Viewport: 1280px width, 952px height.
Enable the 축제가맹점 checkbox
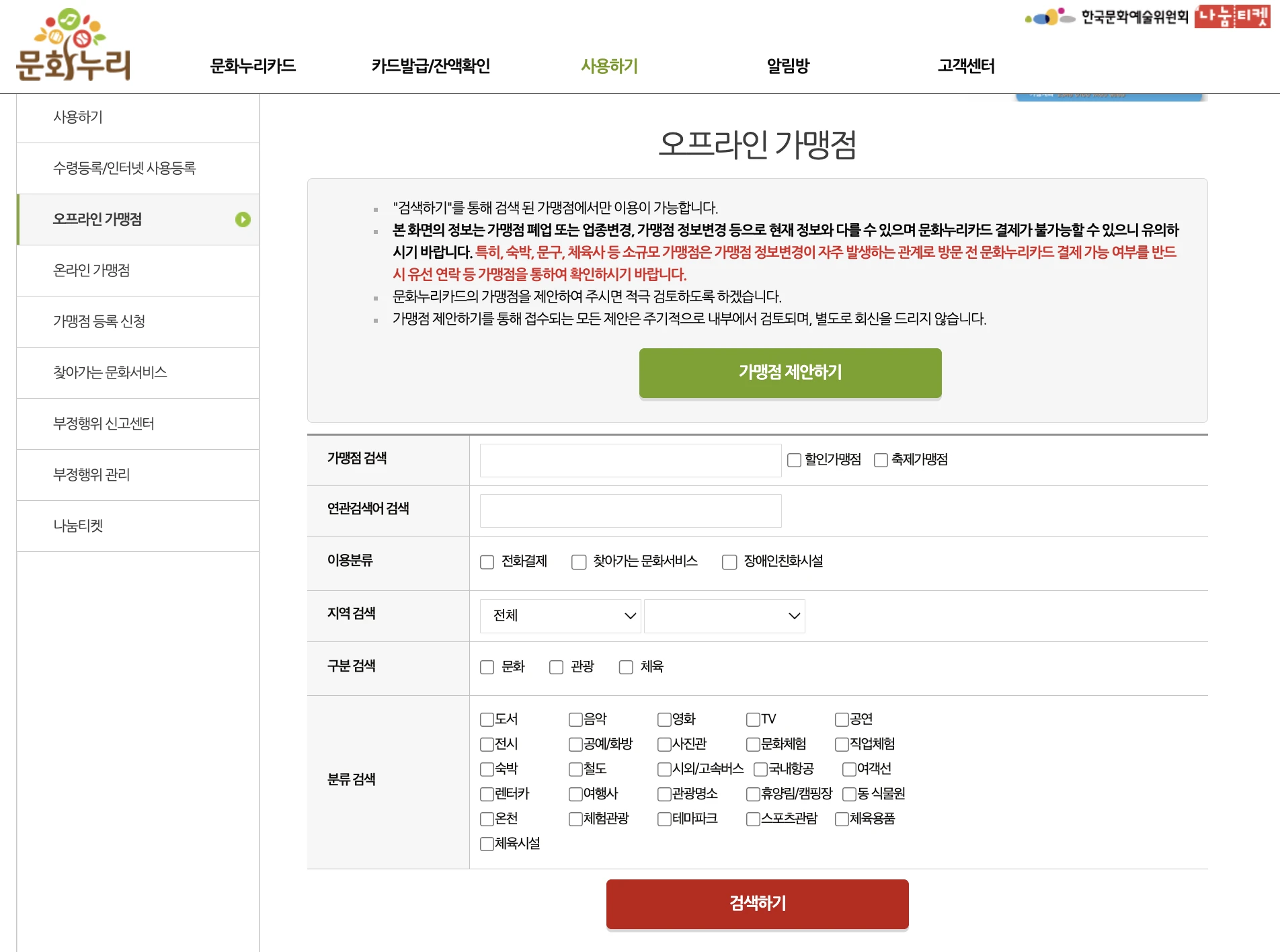coord(881,460)
